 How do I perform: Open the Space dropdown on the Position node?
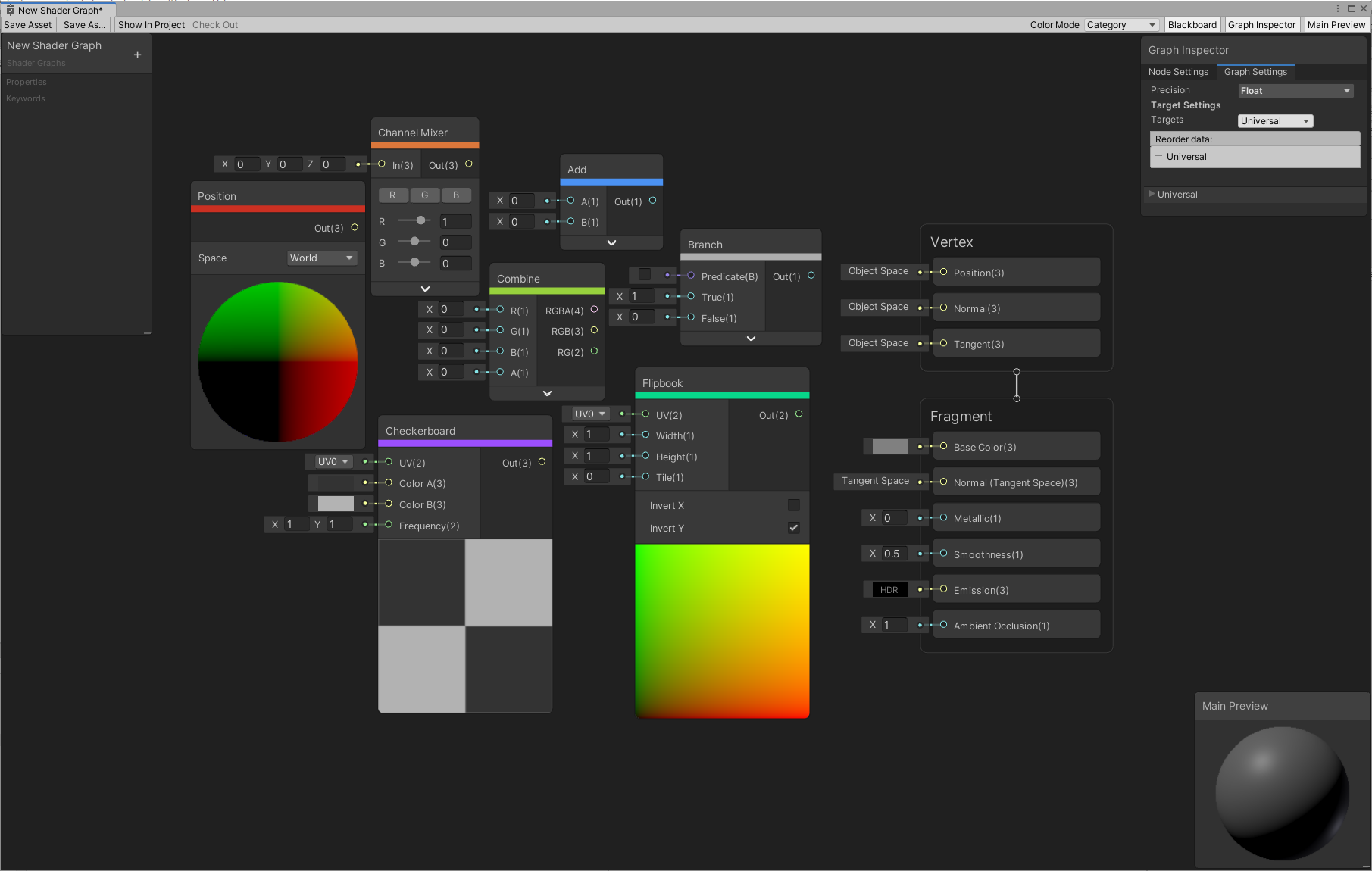[321, 258]
